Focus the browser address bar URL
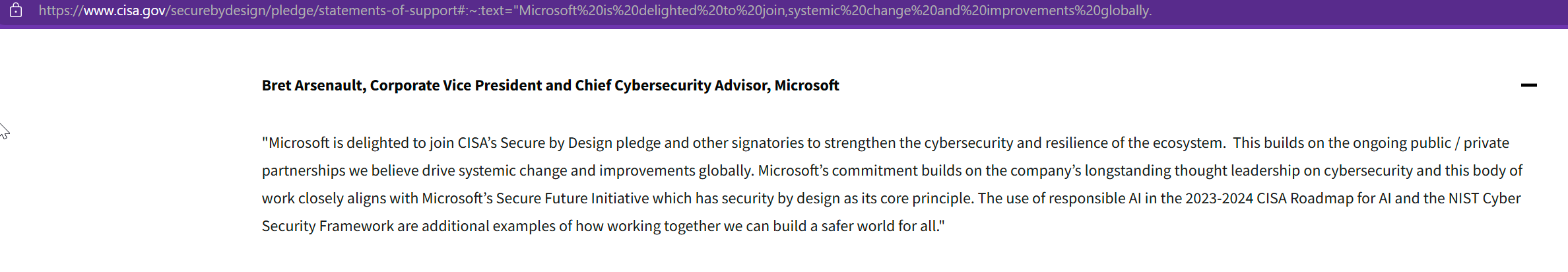The width and height of the screenshot is (1568, 272). 594,11
